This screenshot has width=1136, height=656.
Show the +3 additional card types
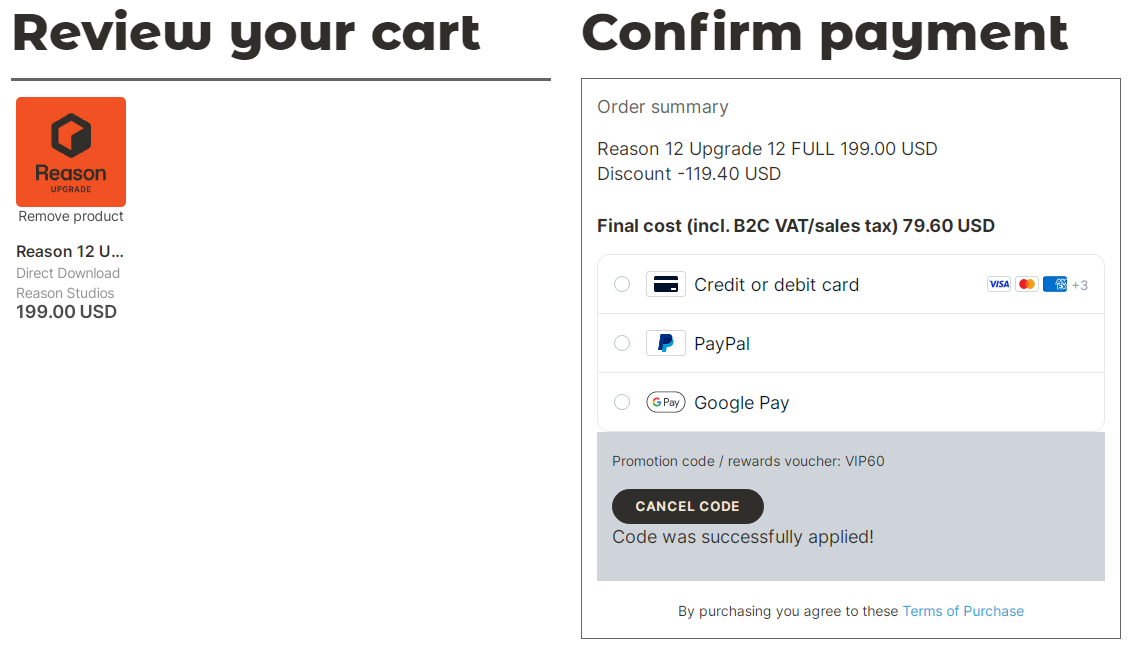pos(1080,285)
